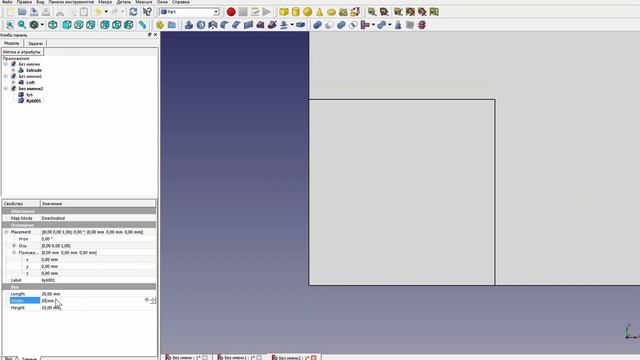Viewport: 640px width, 360px height.
Task: Click the fit selection magnifier icon
Action: (x=22, y=25)
